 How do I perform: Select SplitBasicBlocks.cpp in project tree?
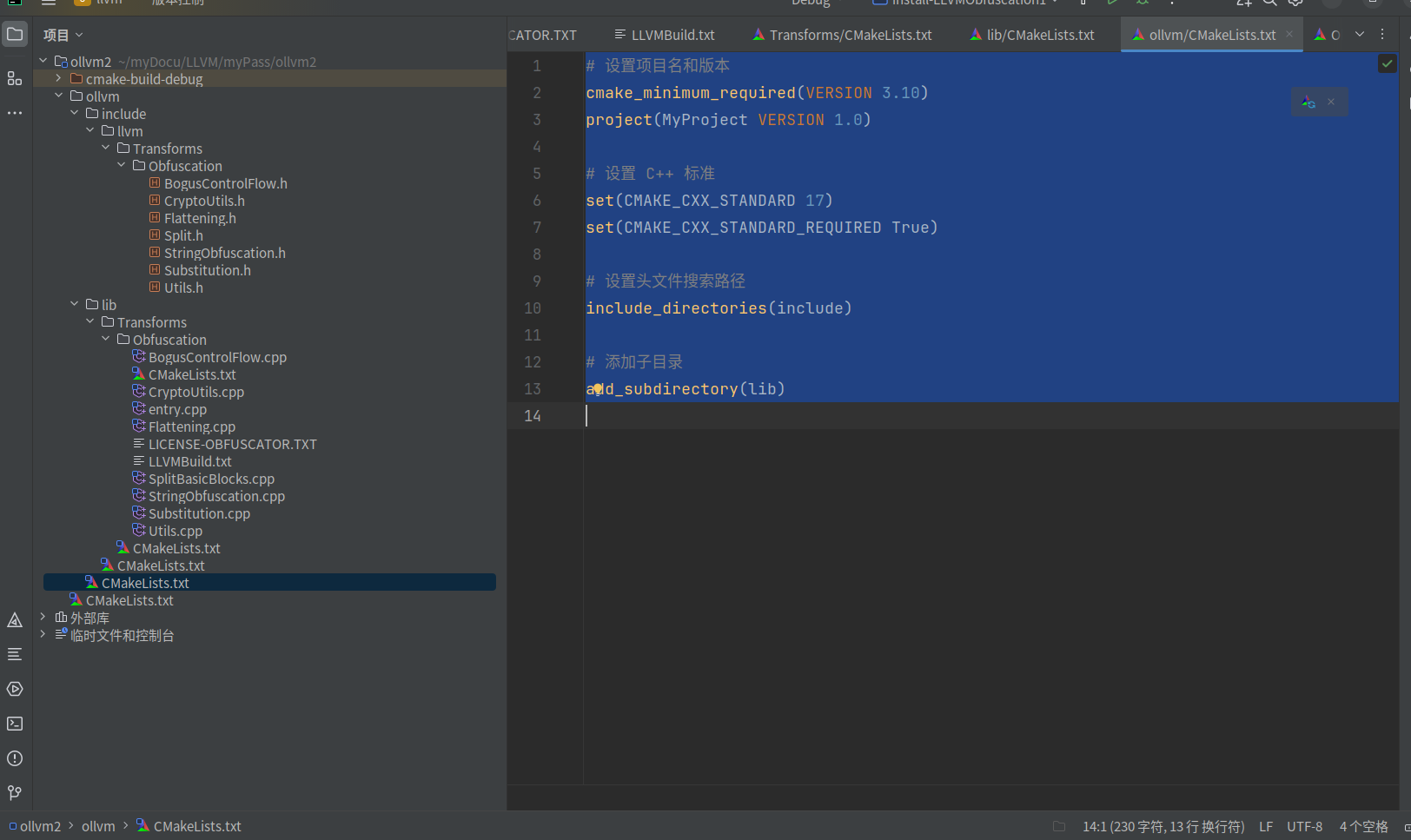pyautogui.click(x=203, y=479)
